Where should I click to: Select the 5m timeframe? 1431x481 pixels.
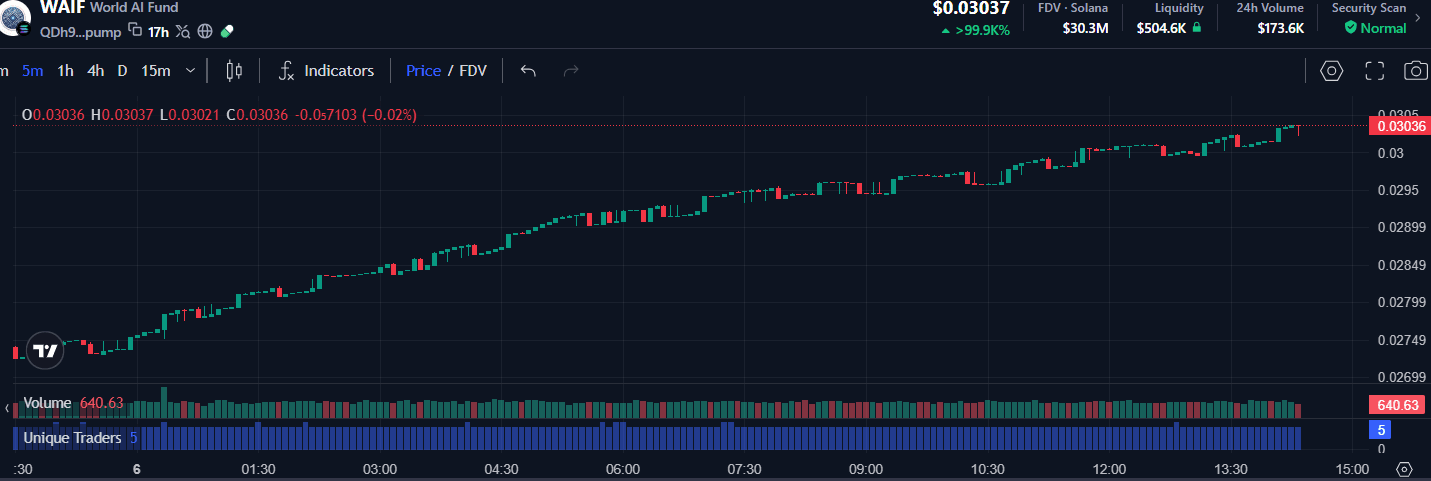33,70
